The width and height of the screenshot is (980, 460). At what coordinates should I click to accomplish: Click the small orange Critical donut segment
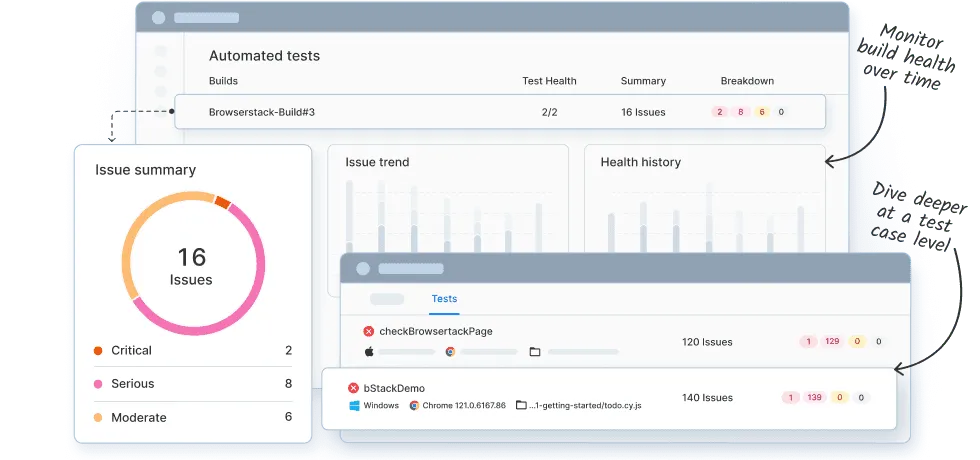click(222, 201)
